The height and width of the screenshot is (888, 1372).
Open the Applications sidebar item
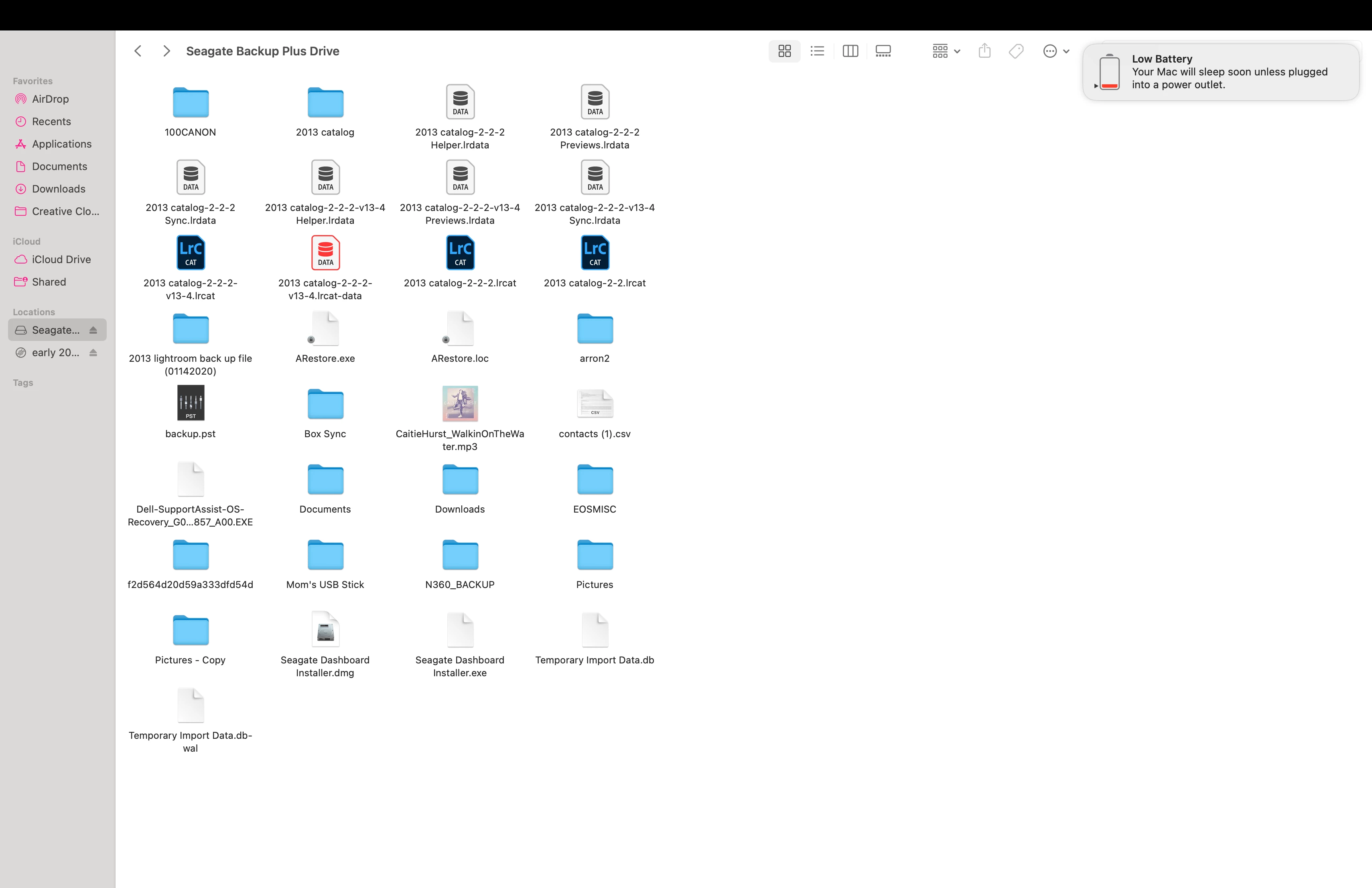pyautogui.click(x=62, y=144)
